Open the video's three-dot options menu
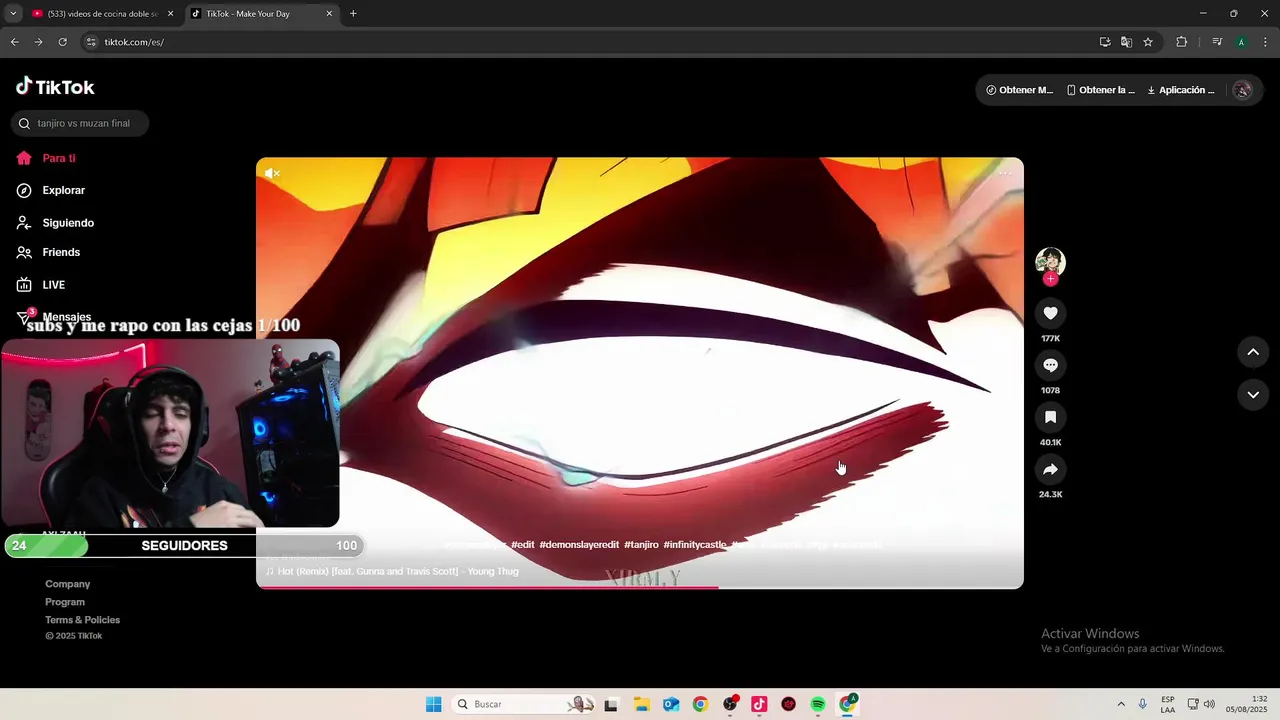The image size is (1280, 720). pyautogui.click(x=1005, y=173)
